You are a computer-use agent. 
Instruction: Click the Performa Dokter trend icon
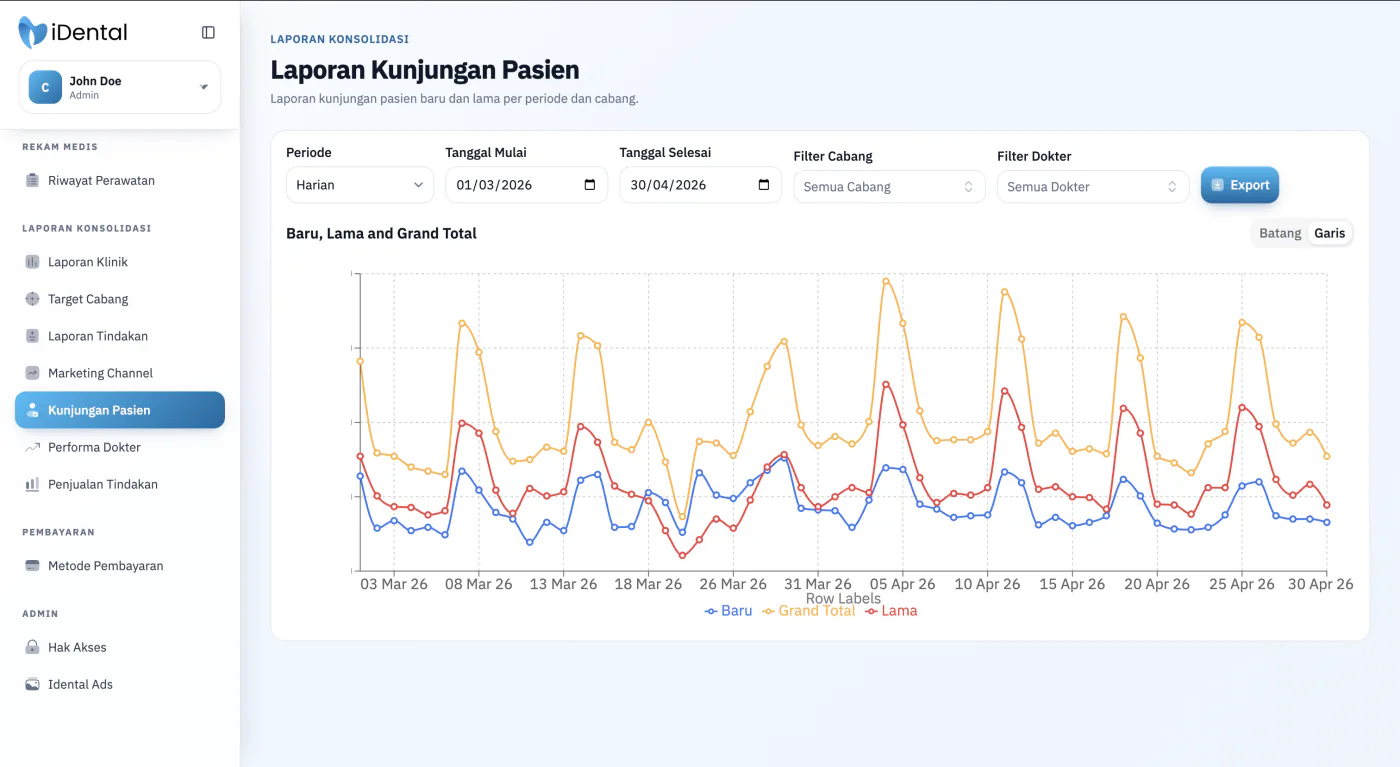pyautogui.click(x=32, y=447)
